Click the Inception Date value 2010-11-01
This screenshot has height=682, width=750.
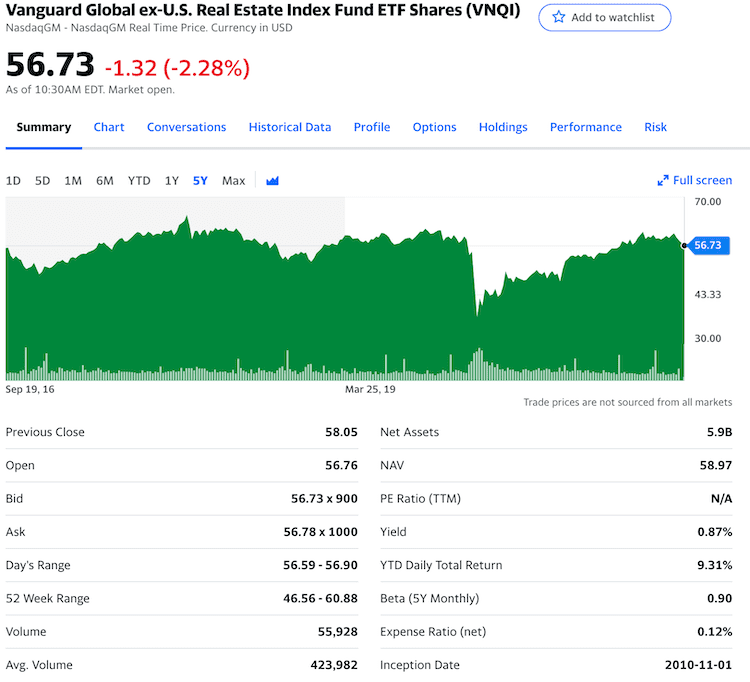(x=698, y=665)
